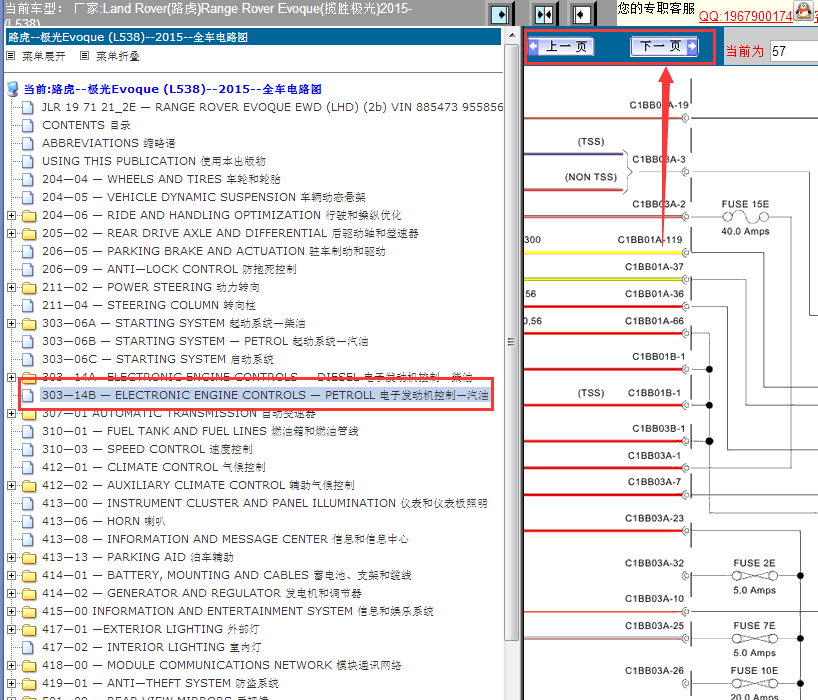This screenshot has height=700, width=818.
Task: Go to previous page with 上一页 button
Action: [561, 46]
